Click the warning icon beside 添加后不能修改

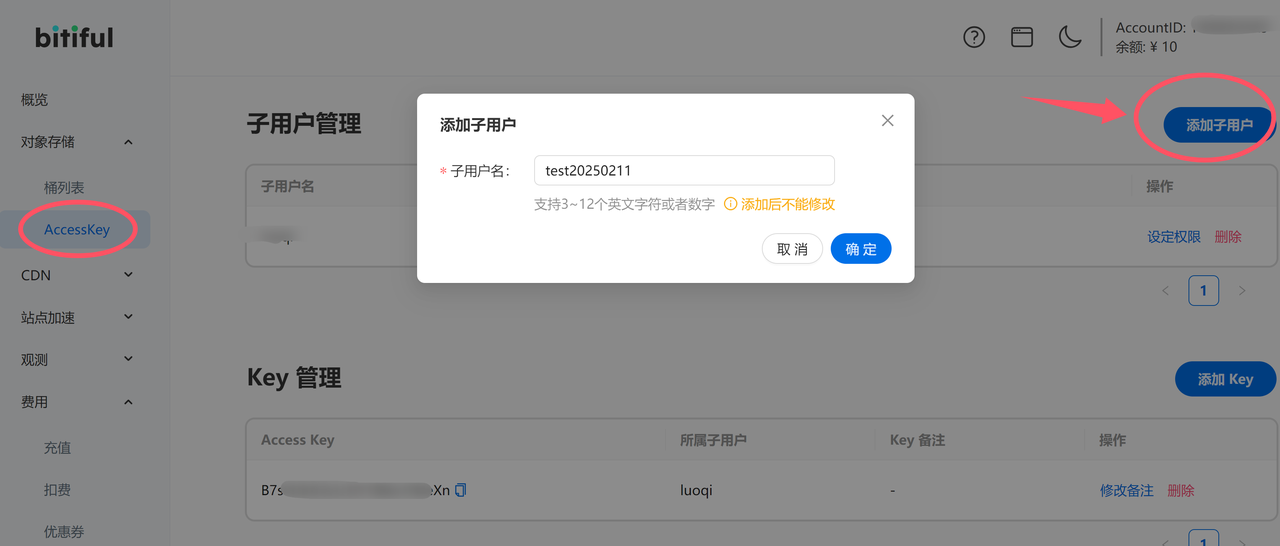(730, 204)
